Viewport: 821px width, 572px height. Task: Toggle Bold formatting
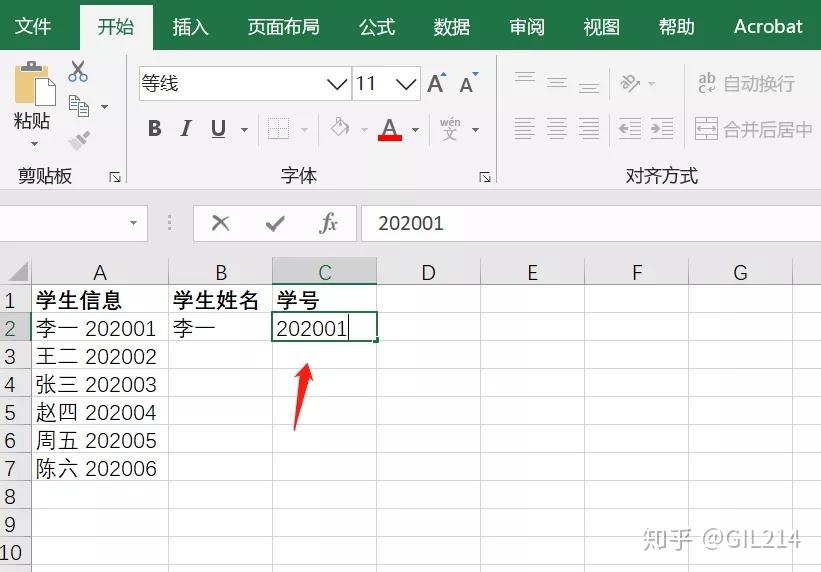click(x=154, y=128)
